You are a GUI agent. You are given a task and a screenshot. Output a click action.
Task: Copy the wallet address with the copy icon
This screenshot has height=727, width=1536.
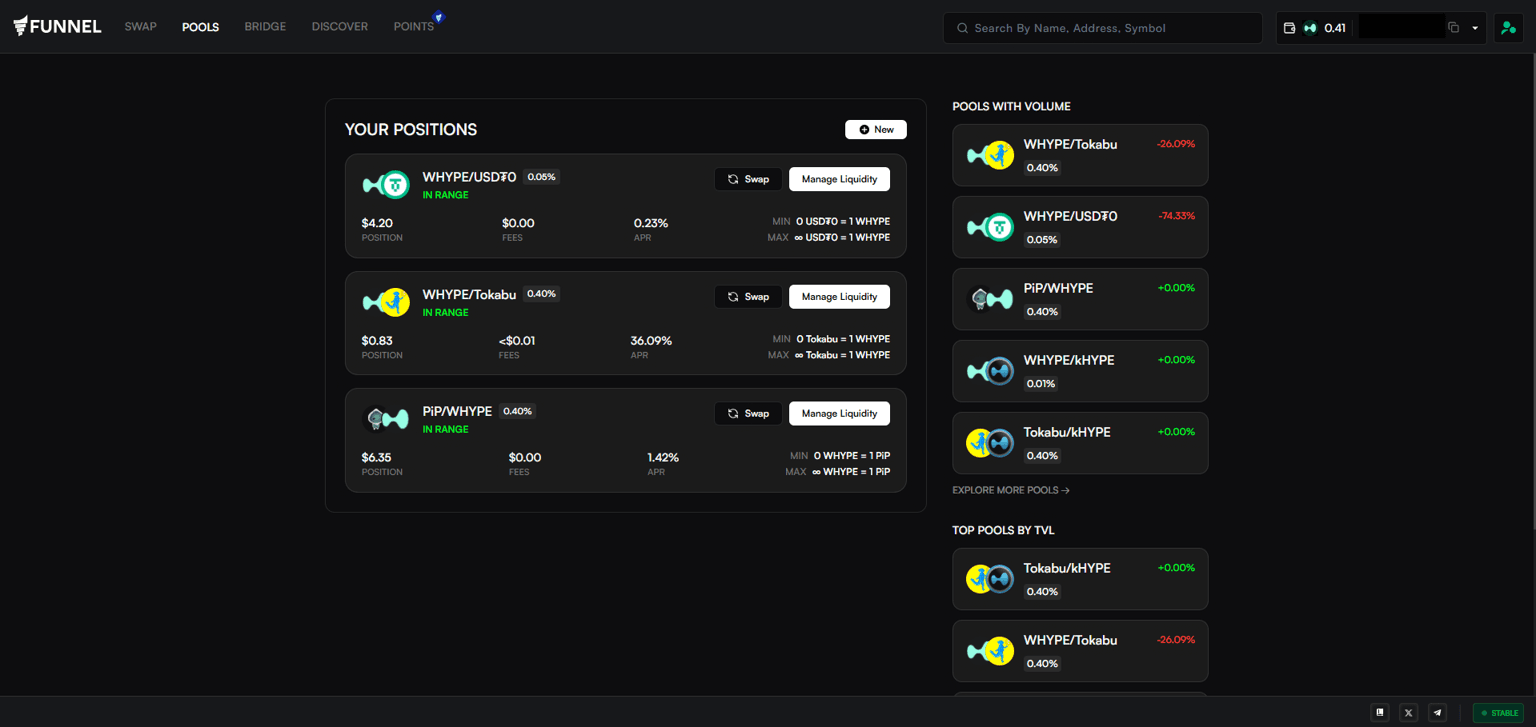[1453, 28]
